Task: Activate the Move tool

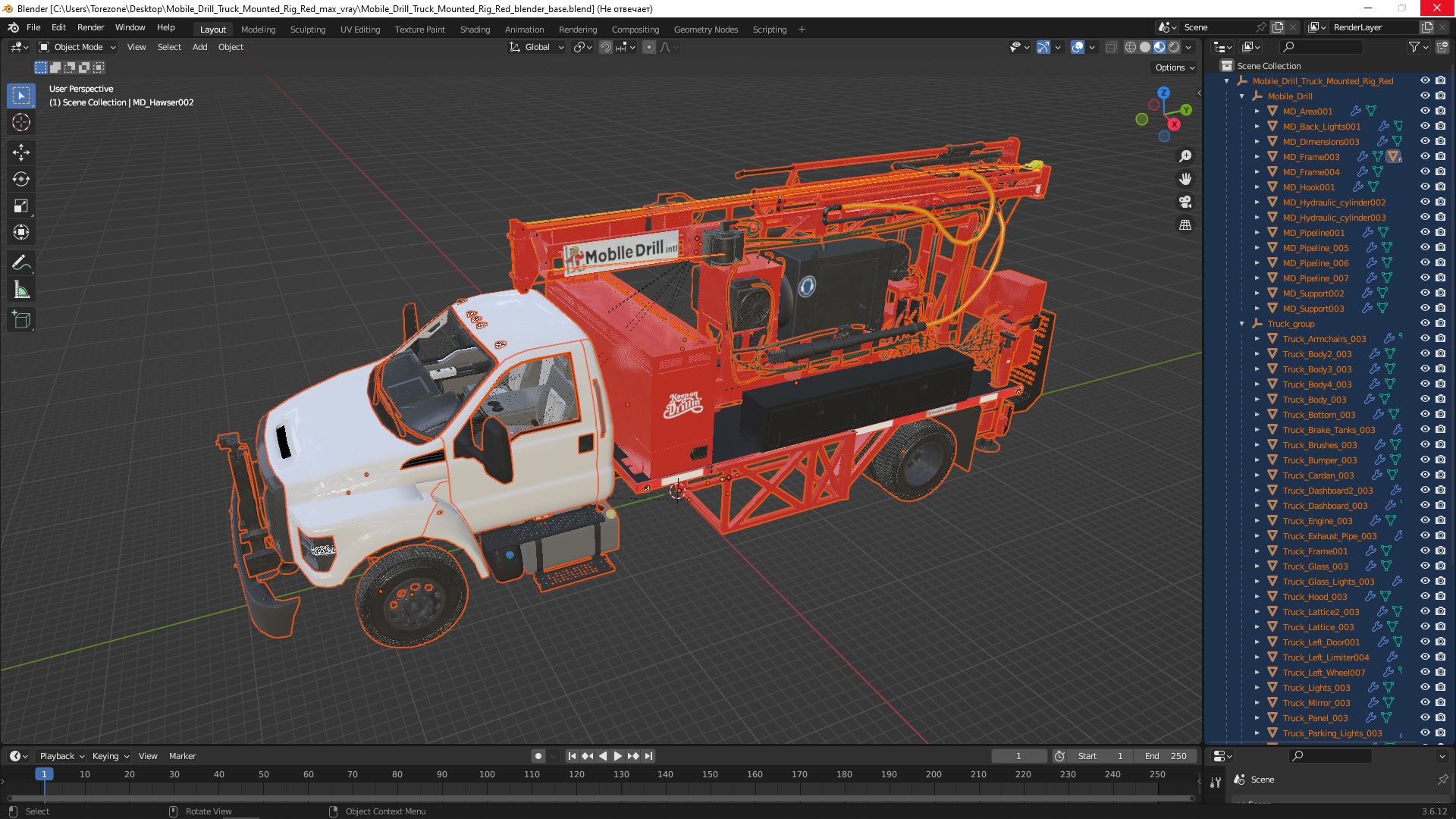Action: click(x=21, y=152)
